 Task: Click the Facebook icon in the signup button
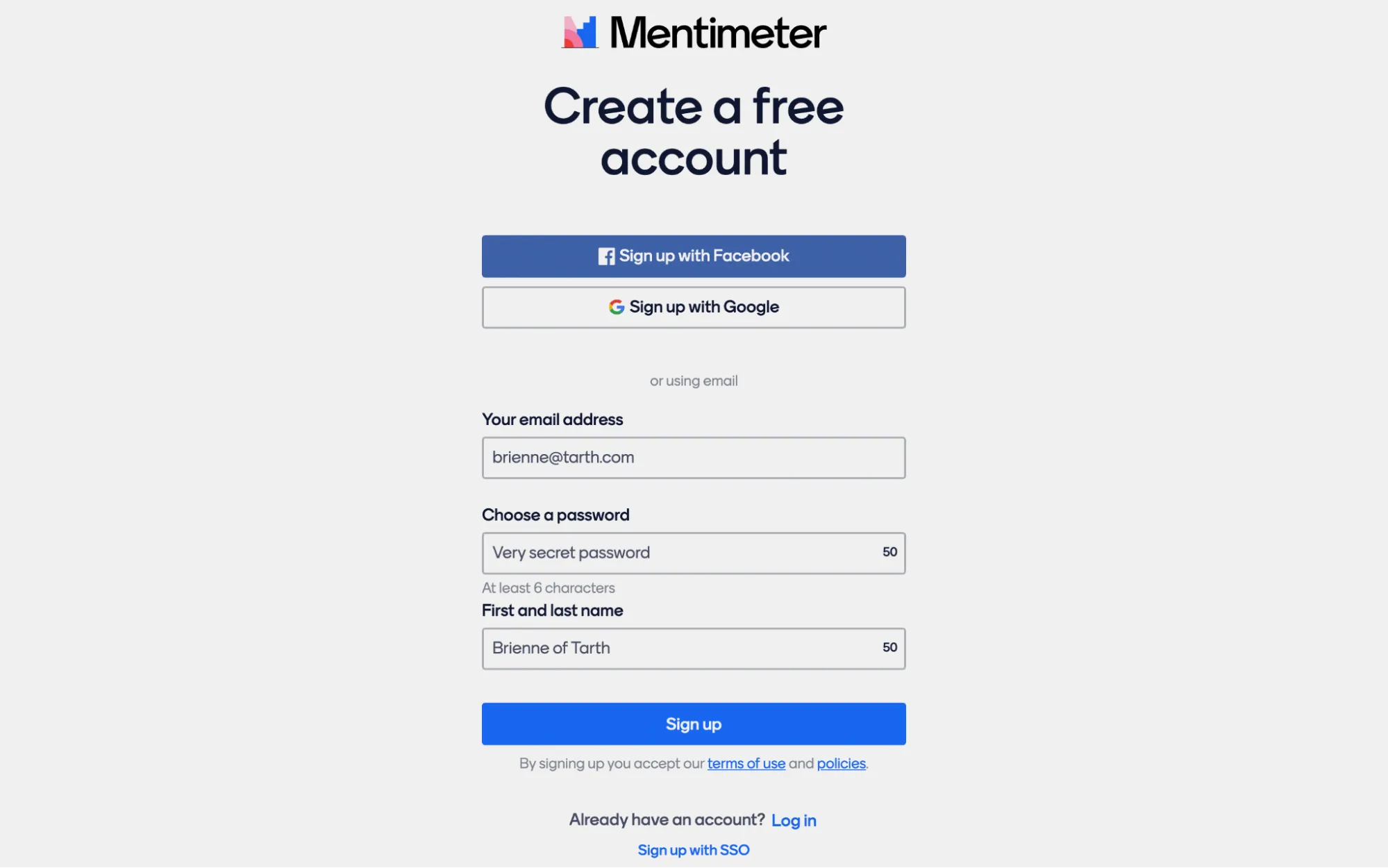[606, 256]
